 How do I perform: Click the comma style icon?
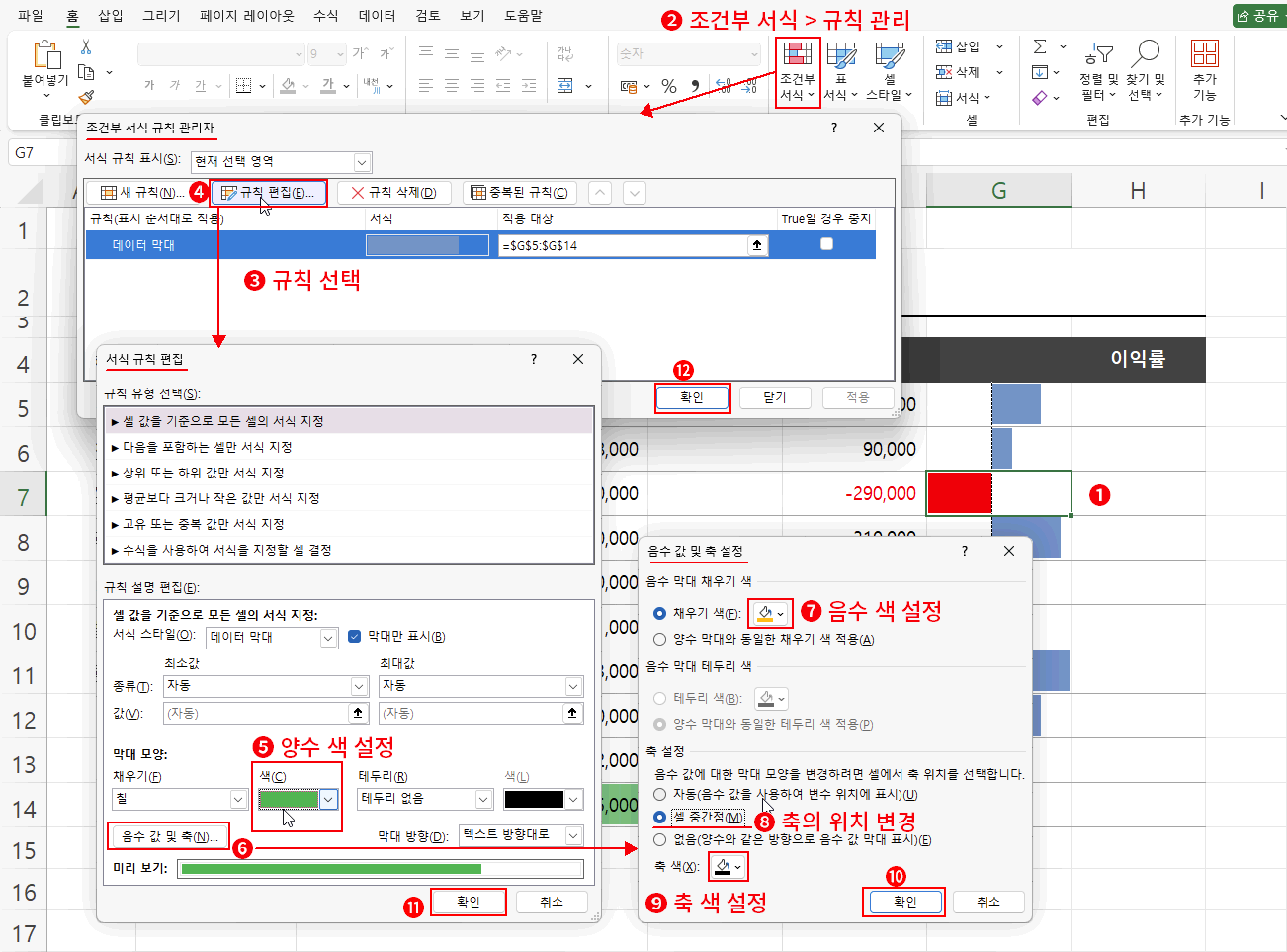pyautogui.click(x=695, y=86)
